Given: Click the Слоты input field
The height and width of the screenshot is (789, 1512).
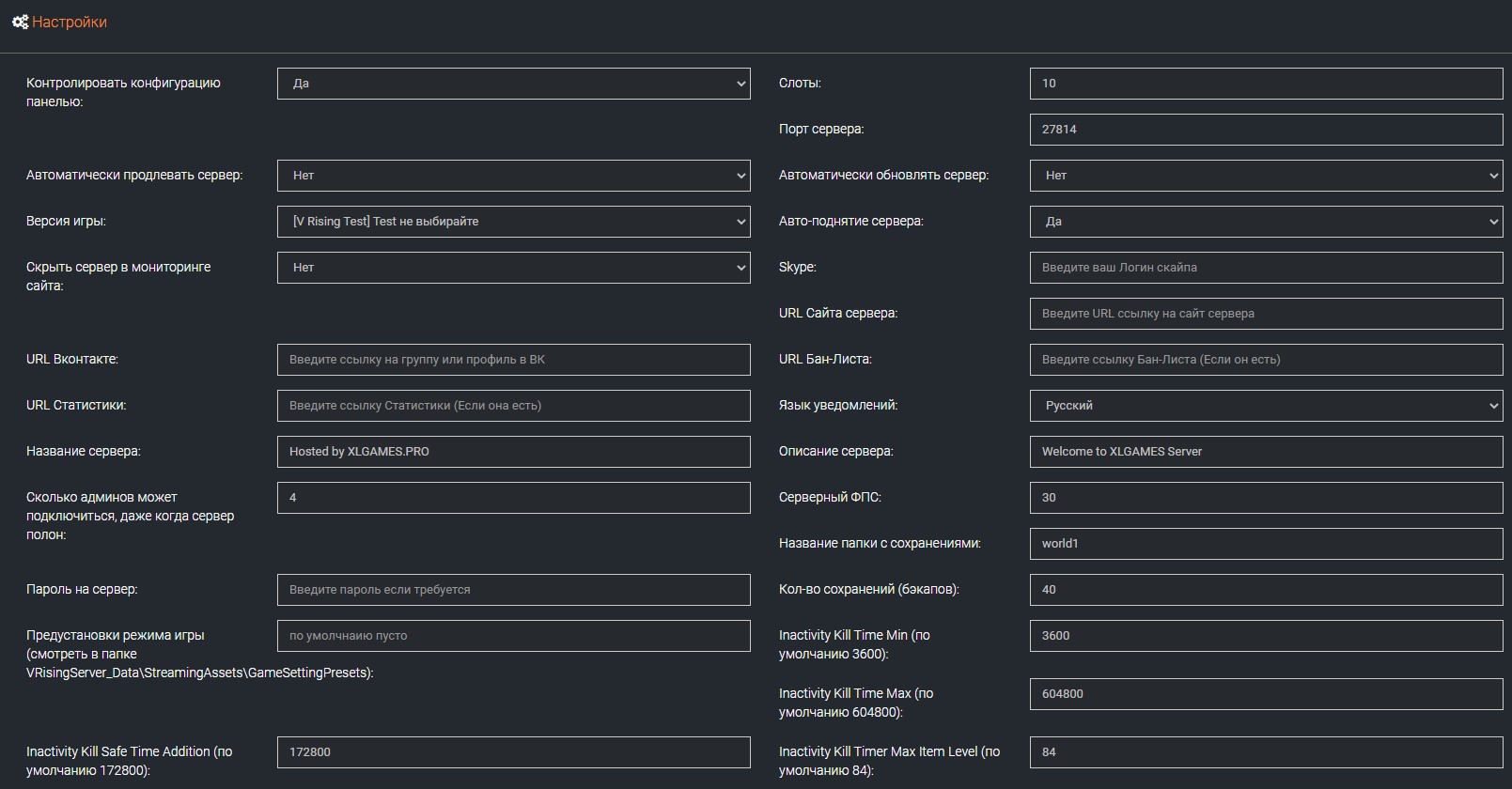Looking at the screenshot, I should [x=1266, y=84].
